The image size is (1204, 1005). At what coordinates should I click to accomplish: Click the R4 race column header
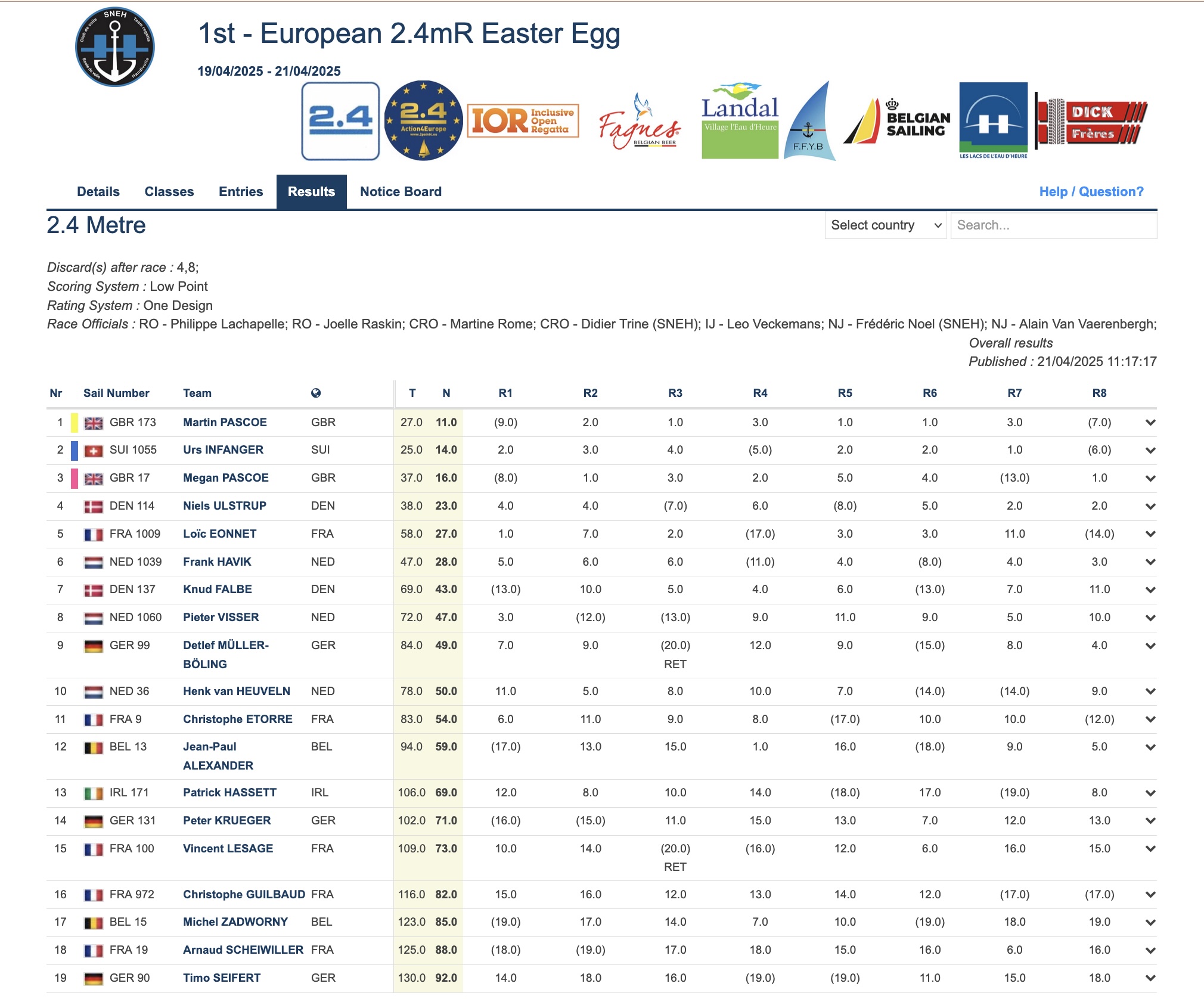point(760,393)
